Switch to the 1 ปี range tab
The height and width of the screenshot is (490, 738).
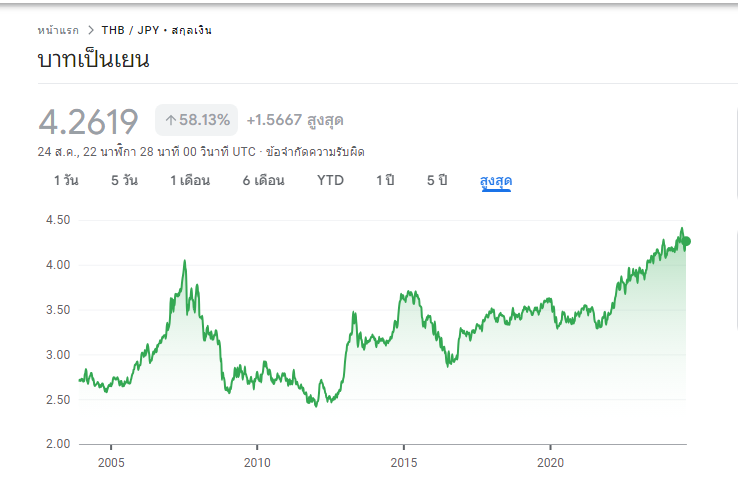pyautogui.click(x=385, y=181)
